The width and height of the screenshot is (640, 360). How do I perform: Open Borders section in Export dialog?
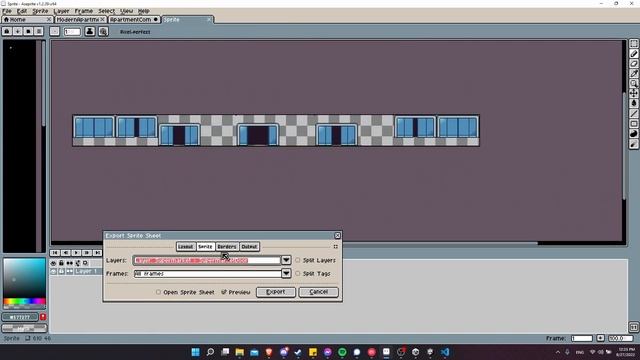(227, 247)
